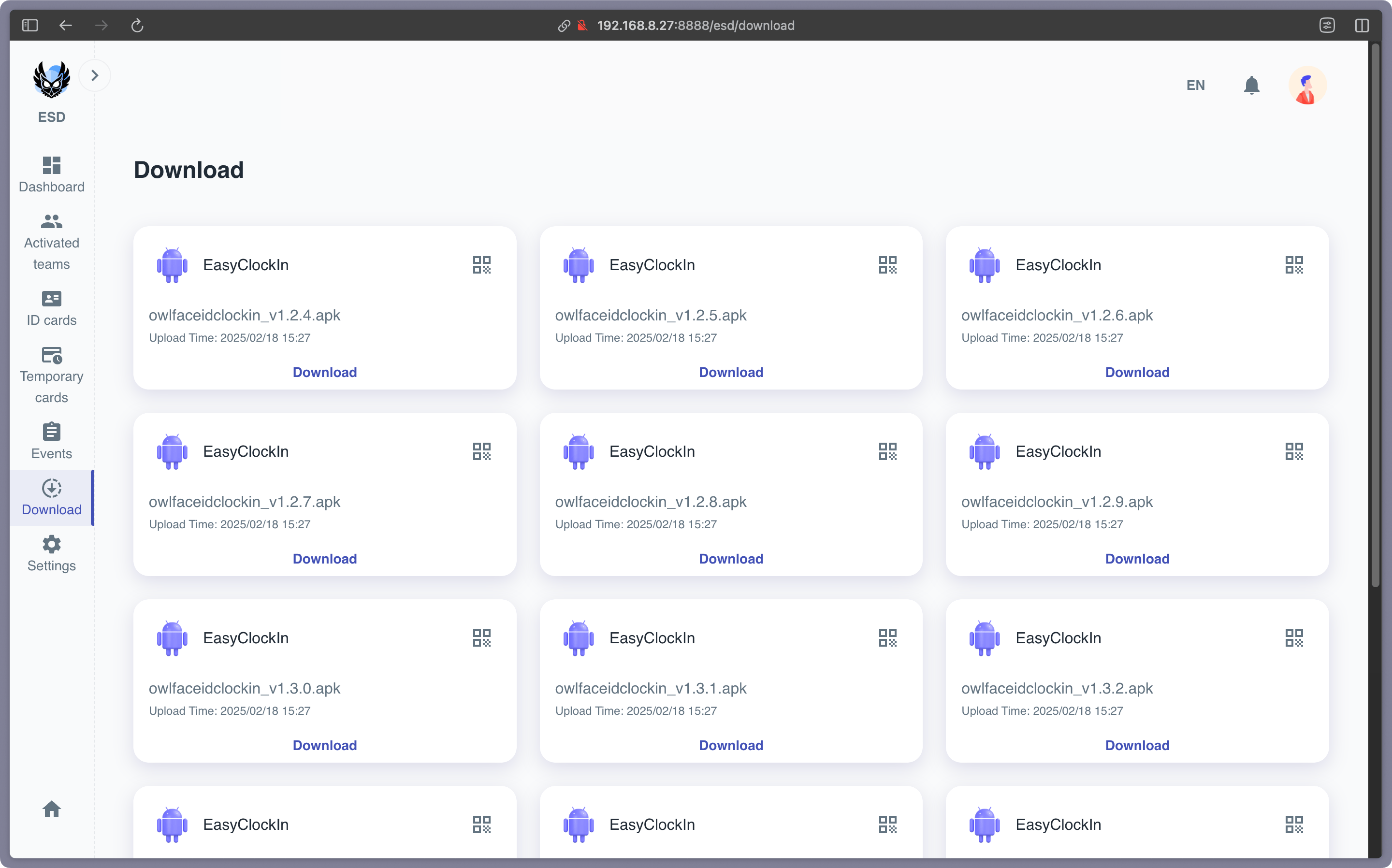Click the notification bell icon
Screen dimensions: 1392x868
(x=1251, y=86)
